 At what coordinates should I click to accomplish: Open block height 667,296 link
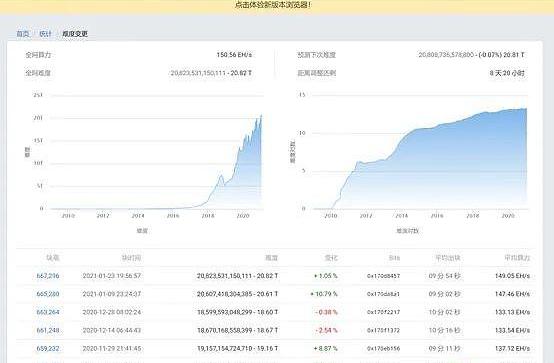click(x=48, y=276)
